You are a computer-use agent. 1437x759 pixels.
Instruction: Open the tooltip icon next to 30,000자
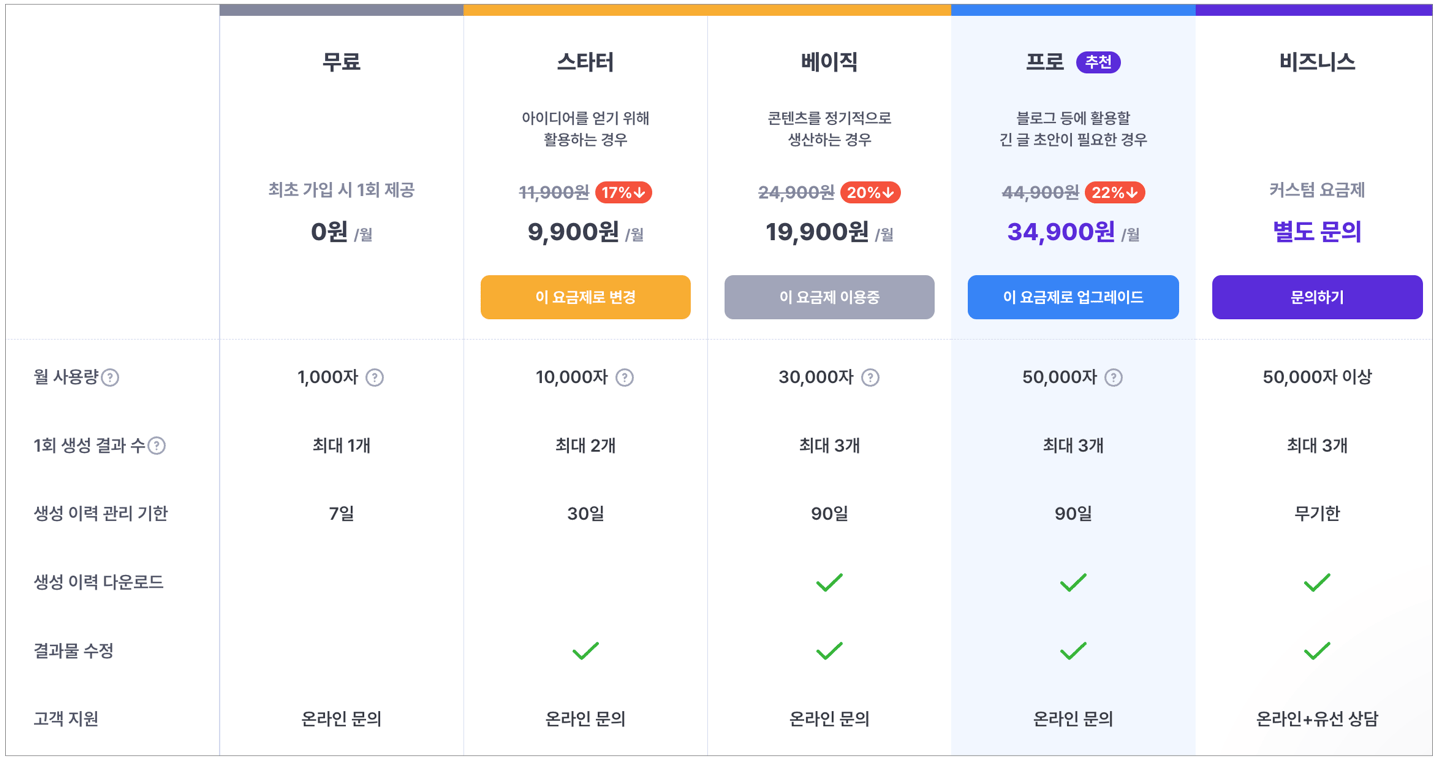click(869, 378)
